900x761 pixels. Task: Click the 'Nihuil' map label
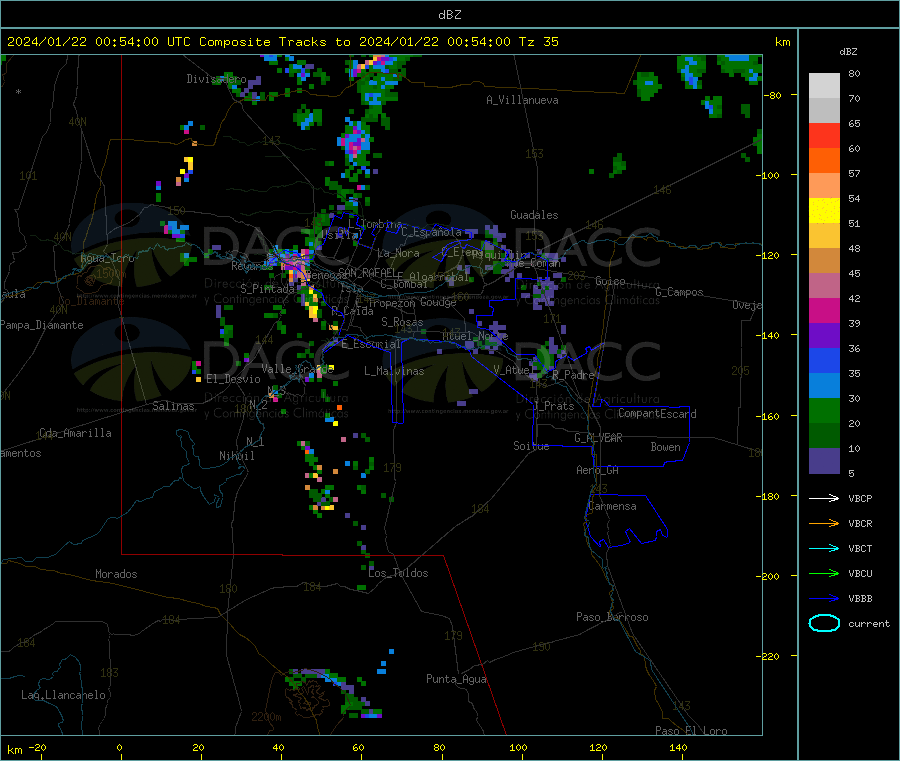(x=236, y=456)
